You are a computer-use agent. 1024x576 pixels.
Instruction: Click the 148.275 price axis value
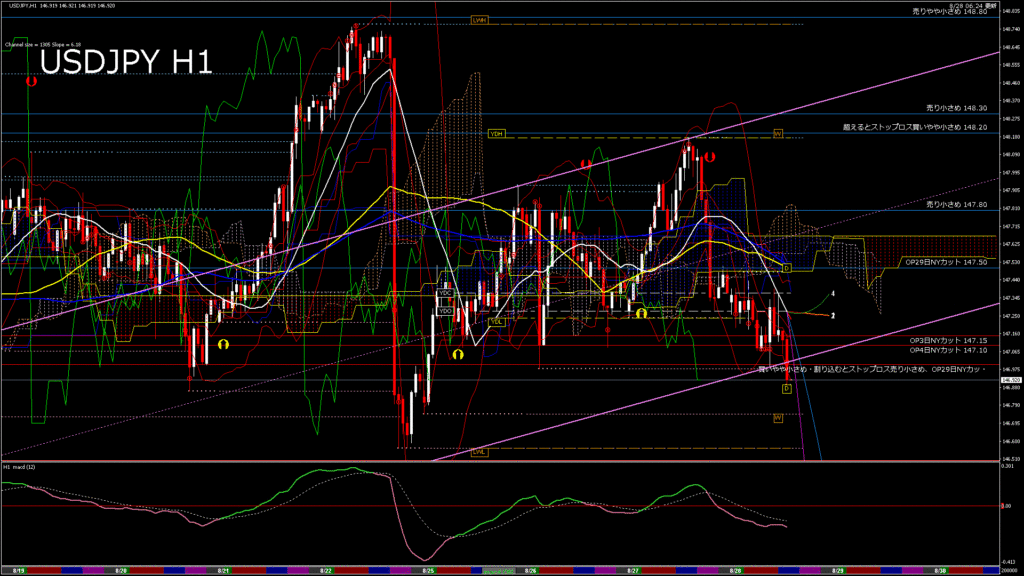1012,119
